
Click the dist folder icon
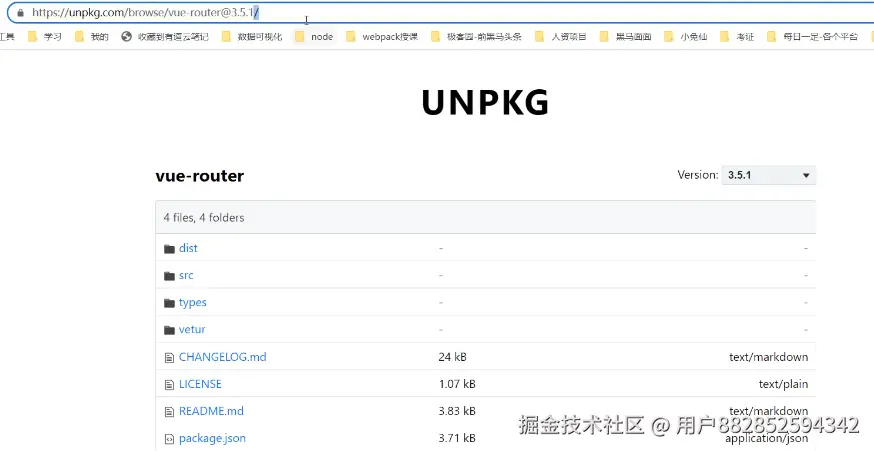tap(169, 249)
